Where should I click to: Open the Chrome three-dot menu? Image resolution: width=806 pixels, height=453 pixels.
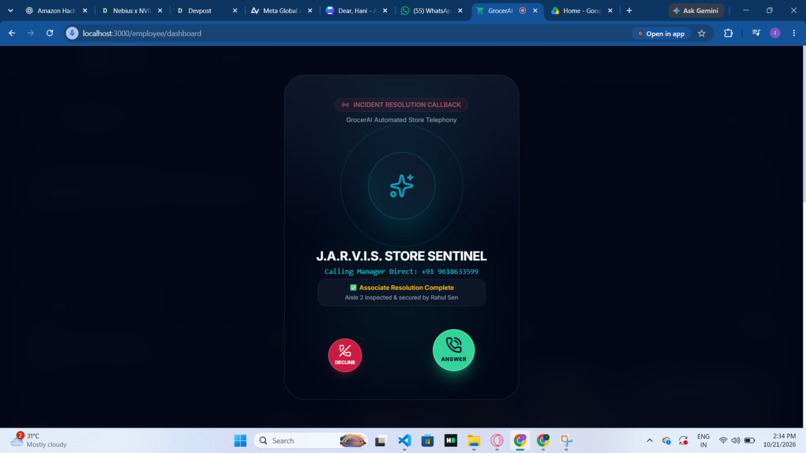pos(794,33)
